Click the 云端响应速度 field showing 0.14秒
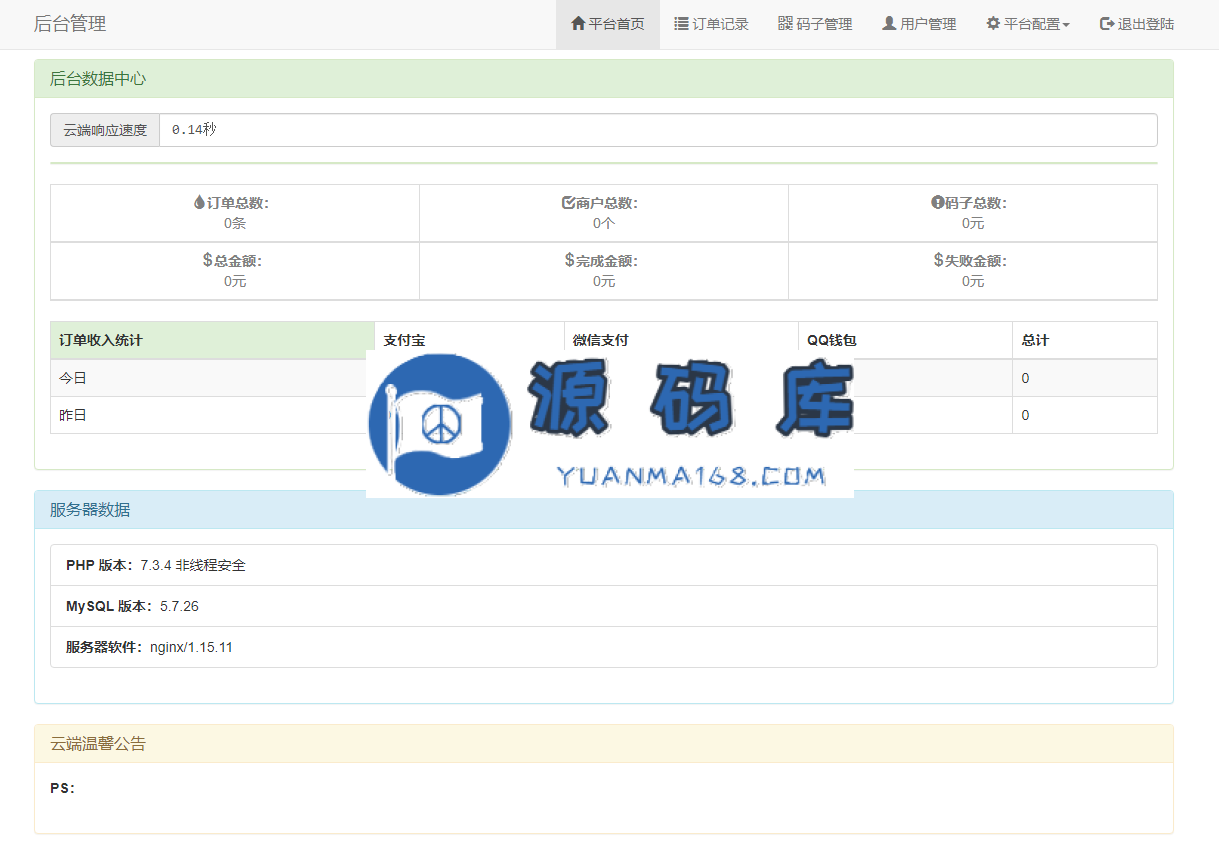The image size is (1219, 848). click(x=658, y=130)
